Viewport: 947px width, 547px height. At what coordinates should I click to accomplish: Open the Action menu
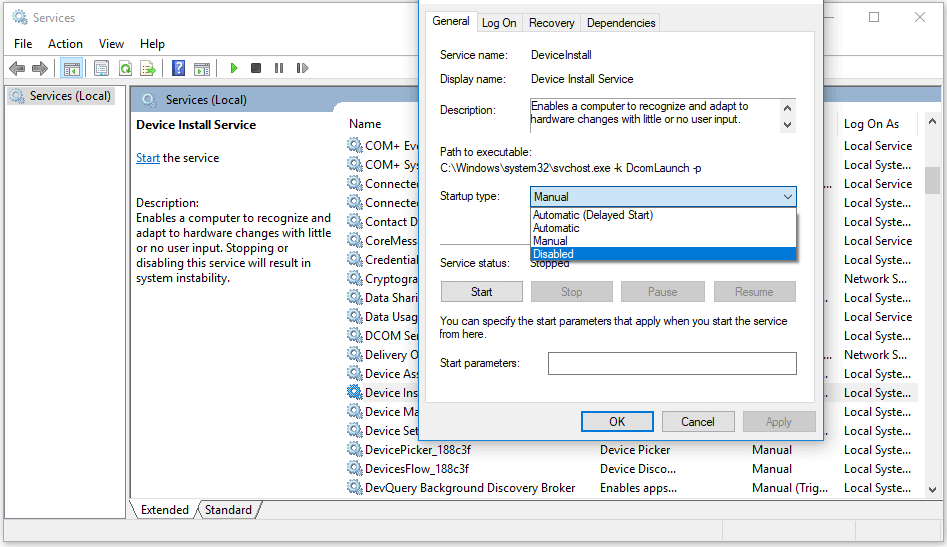click(65, 44)
